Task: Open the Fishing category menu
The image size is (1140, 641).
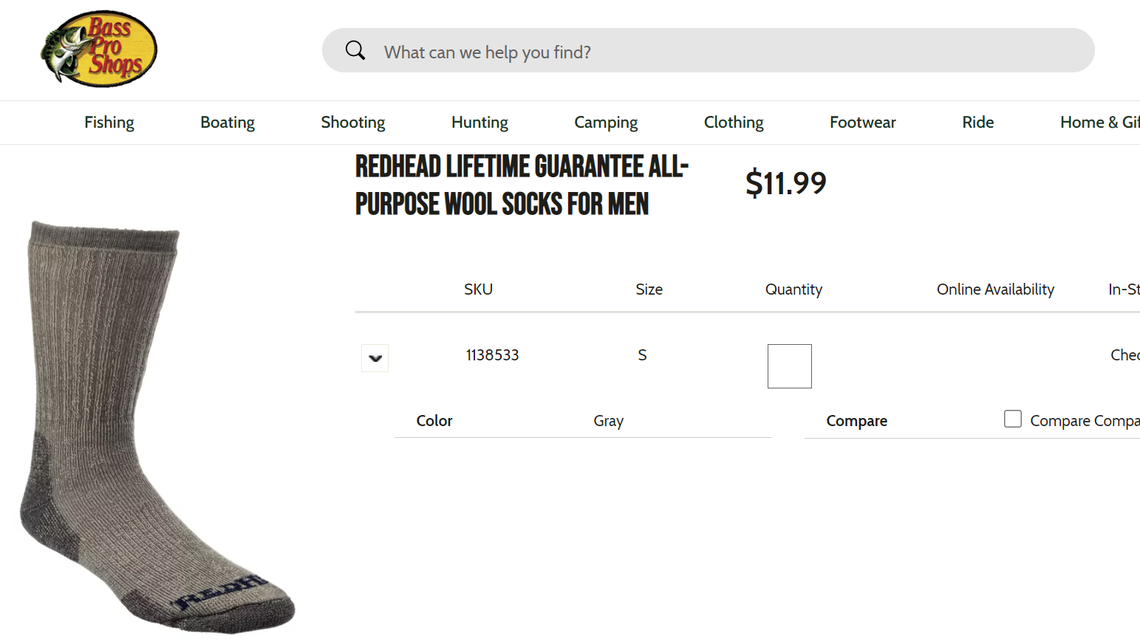Action: (x=109, y=122)
